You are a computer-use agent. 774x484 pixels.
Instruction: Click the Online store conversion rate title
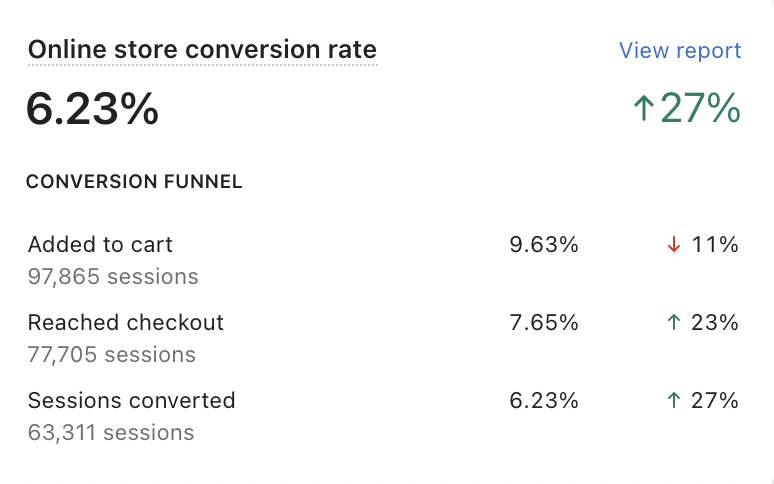[202, 50]
